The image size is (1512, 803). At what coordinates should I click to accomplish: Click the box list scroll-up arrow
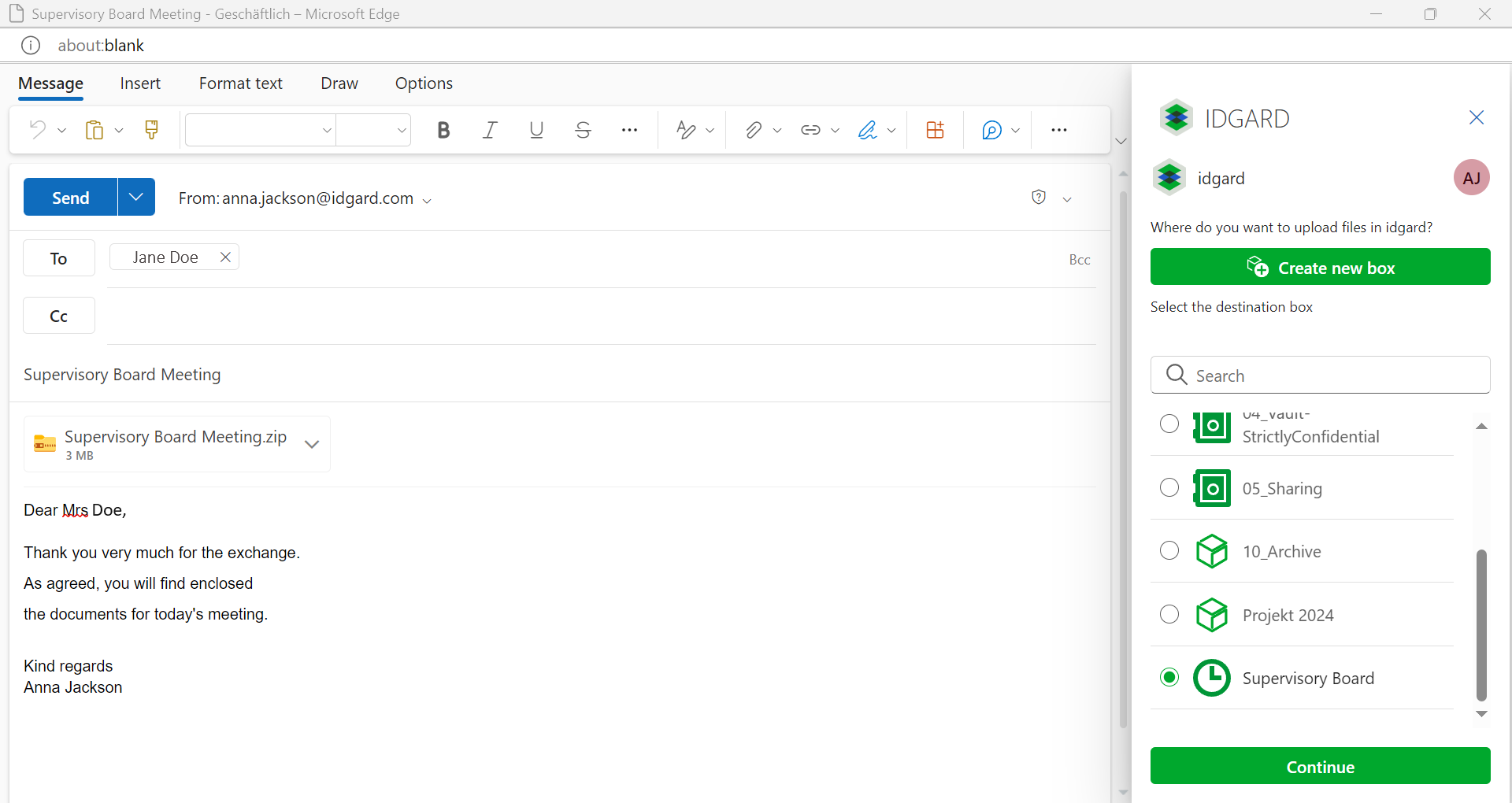coord(1481,426)
